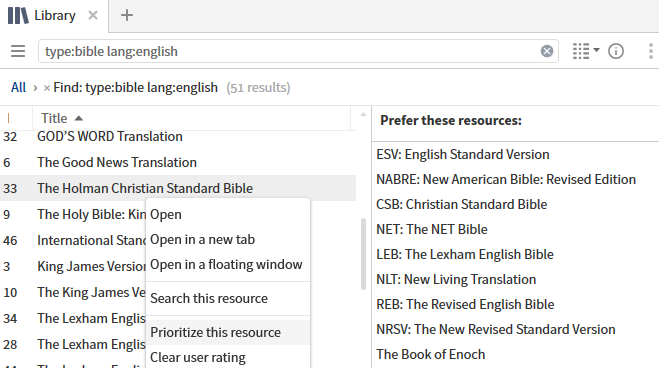Open the hamburger sidebar menu icon
The image size is (659, 368).
click(x=18, y=51)
